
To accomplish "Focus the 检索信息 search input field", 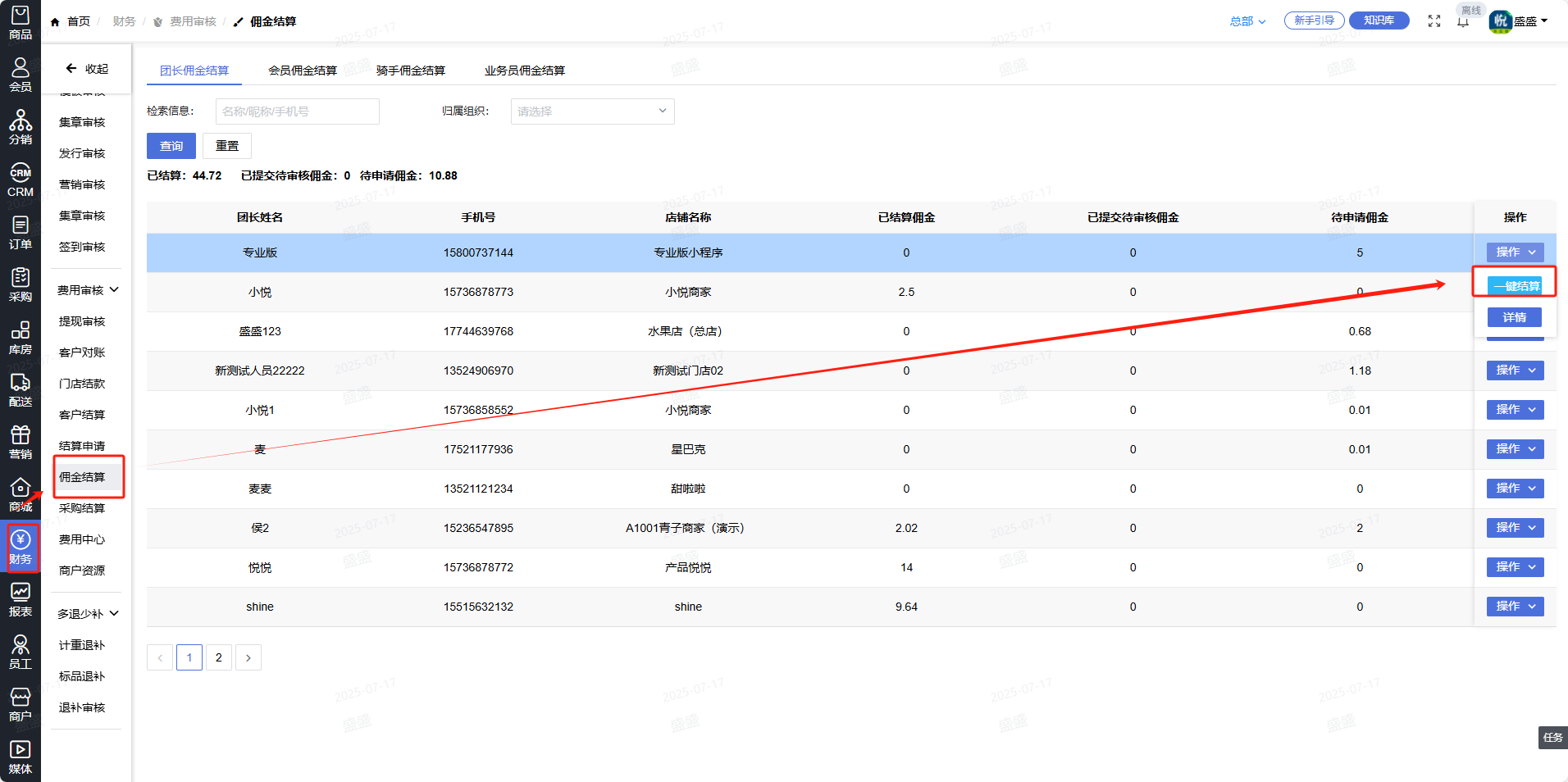I will coord(297,111).
